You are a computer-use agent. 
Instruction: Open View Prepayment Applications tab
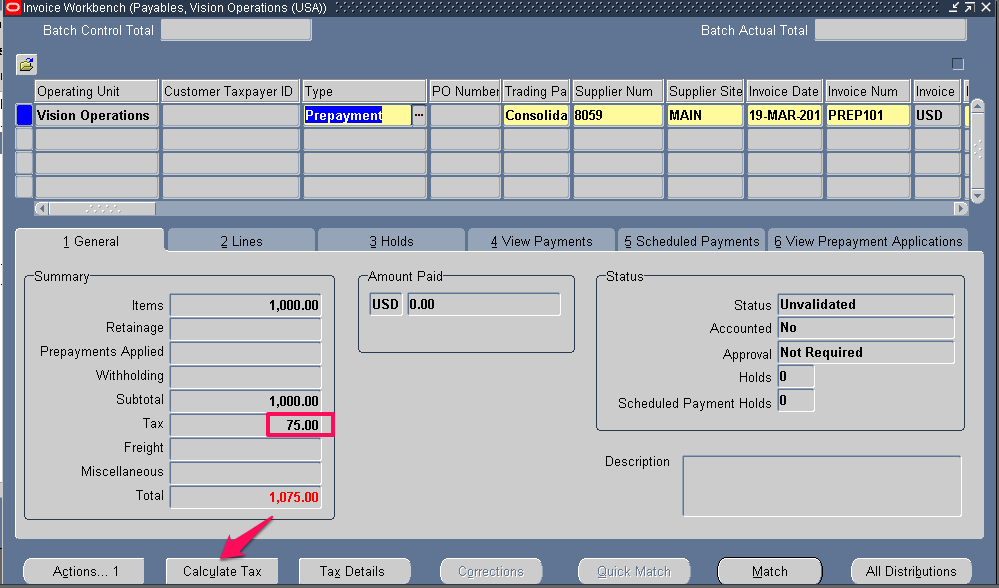(x=868, y=241)
